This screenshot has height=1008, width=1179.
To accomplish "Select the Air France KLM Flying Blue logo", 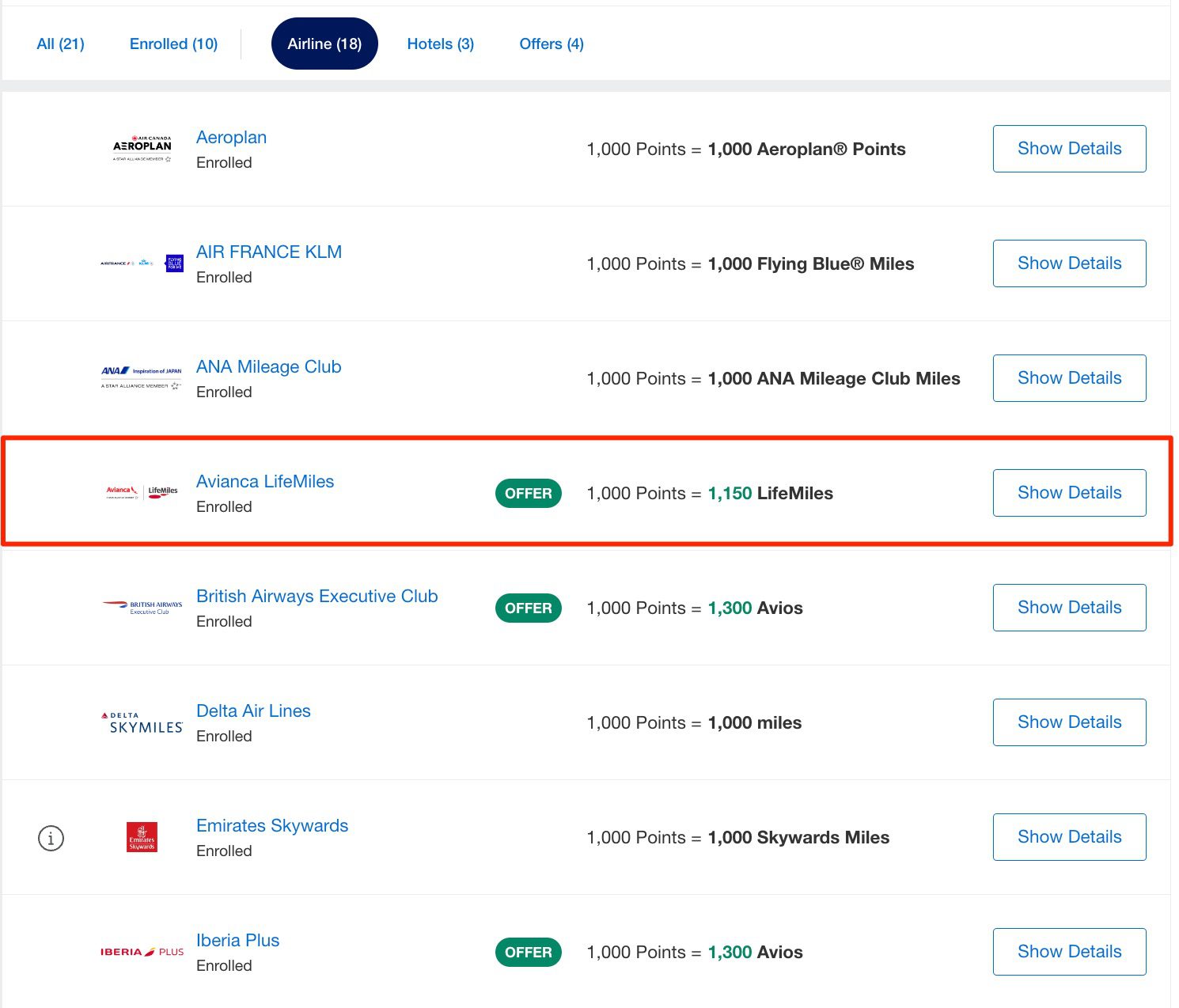I will [141, 261].
